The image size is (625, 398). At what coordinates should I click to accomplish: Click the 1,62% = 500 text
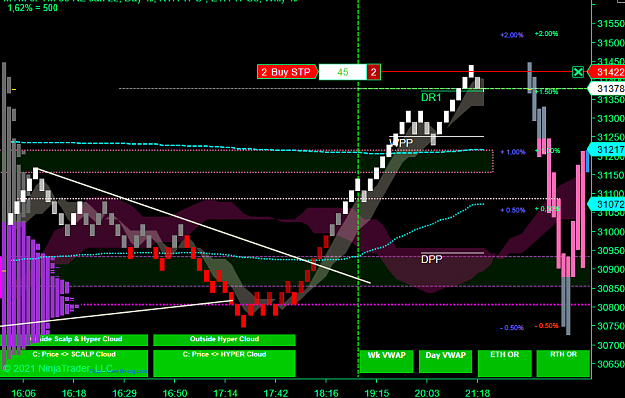[x=33, y=8]
